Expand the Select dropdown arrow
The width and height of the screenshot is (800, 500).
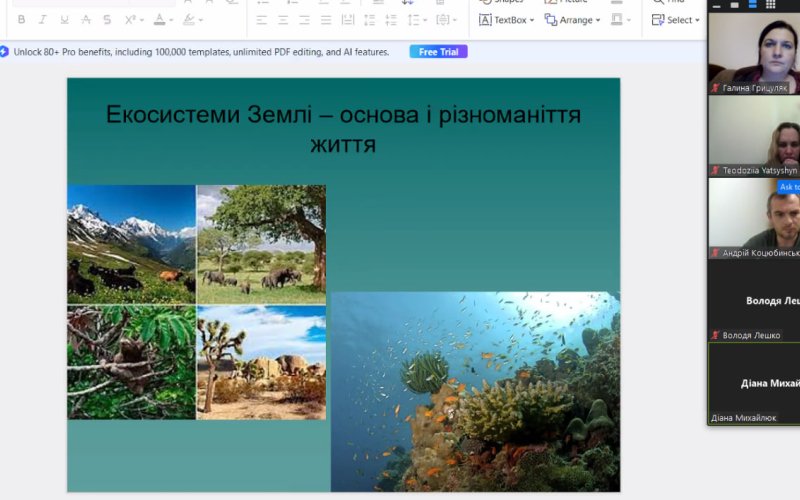pyautogui.click(x=697, y=20)
